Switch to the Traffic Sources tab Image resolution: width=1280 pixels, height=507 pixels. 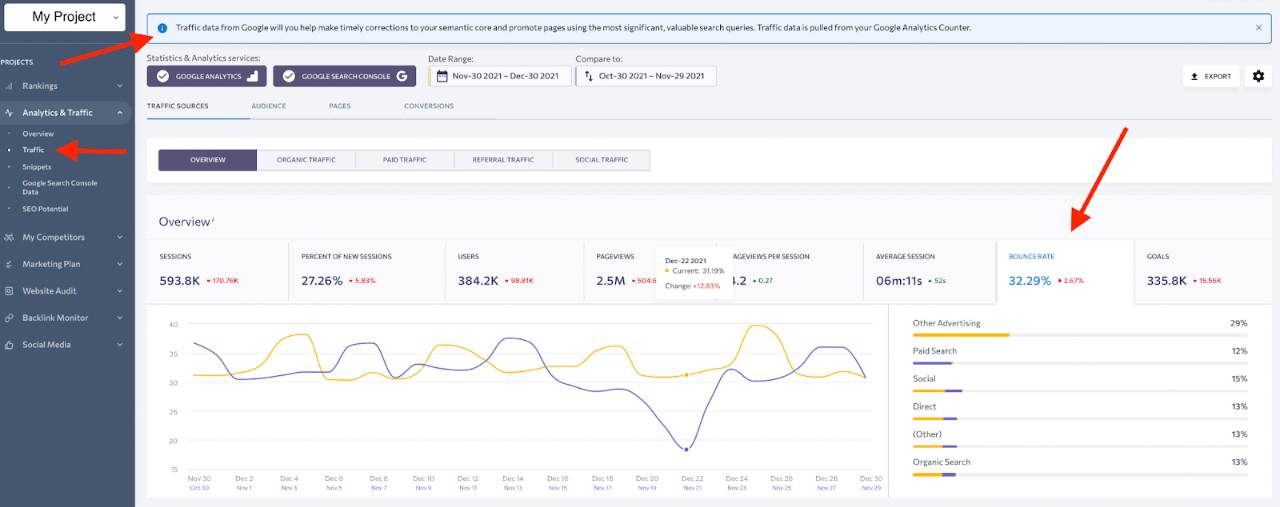pos(178,106)
